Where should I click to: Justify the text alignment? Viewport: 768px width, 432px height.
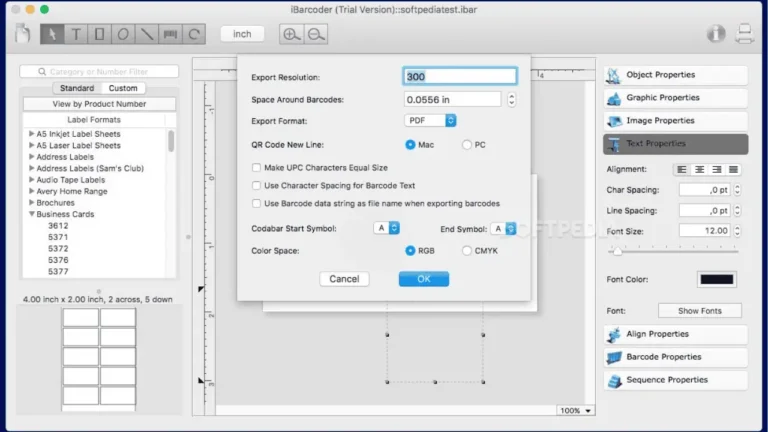733,169
